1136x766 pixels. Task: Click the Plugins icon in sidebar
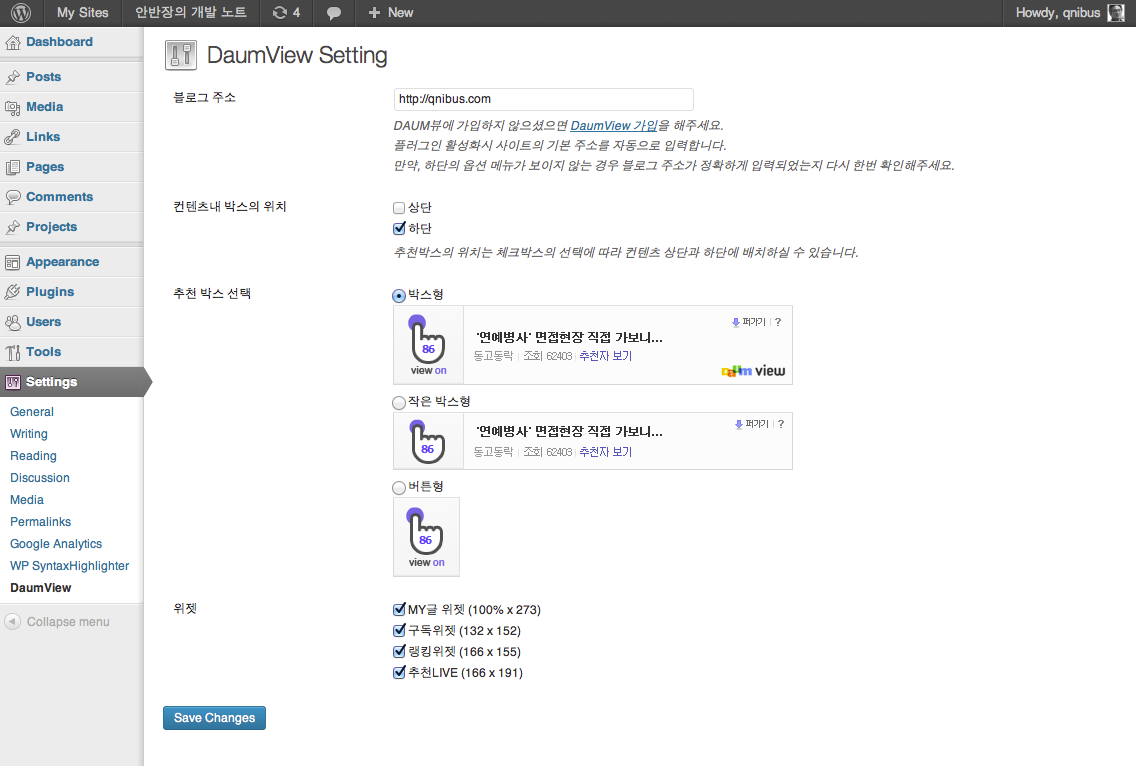(13, 292)
